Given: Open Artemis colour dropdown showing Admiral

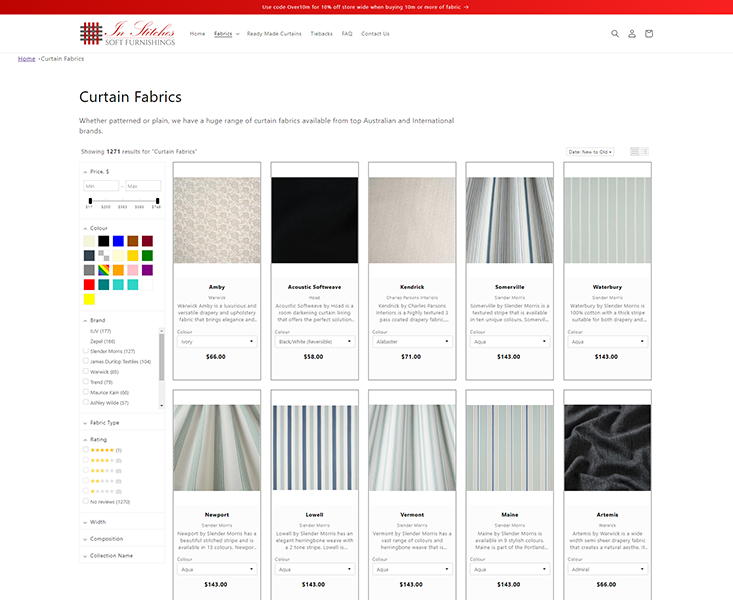Looking at the screenshot, I should [607, 569].
